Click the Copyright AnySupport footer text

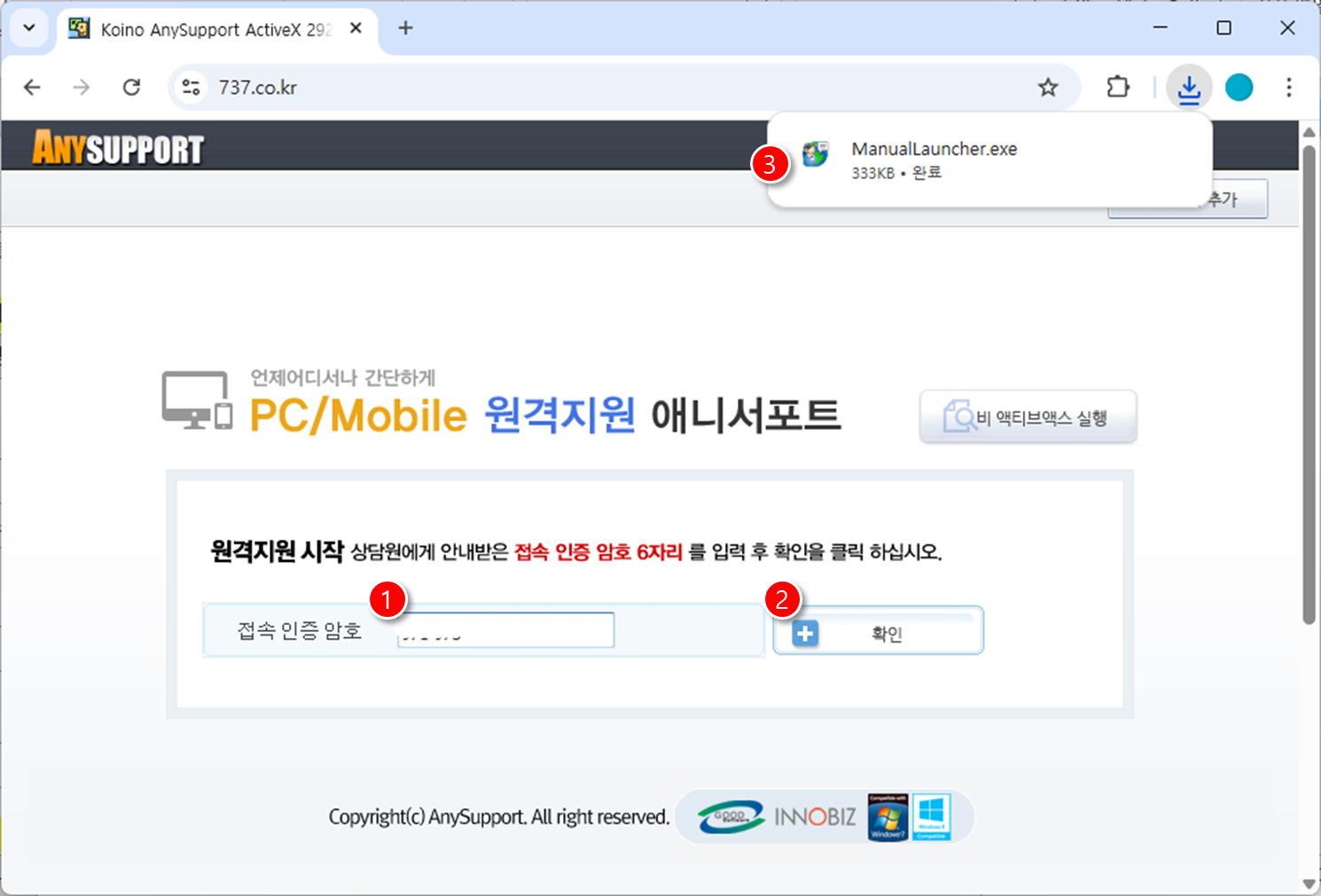point(498,816)
